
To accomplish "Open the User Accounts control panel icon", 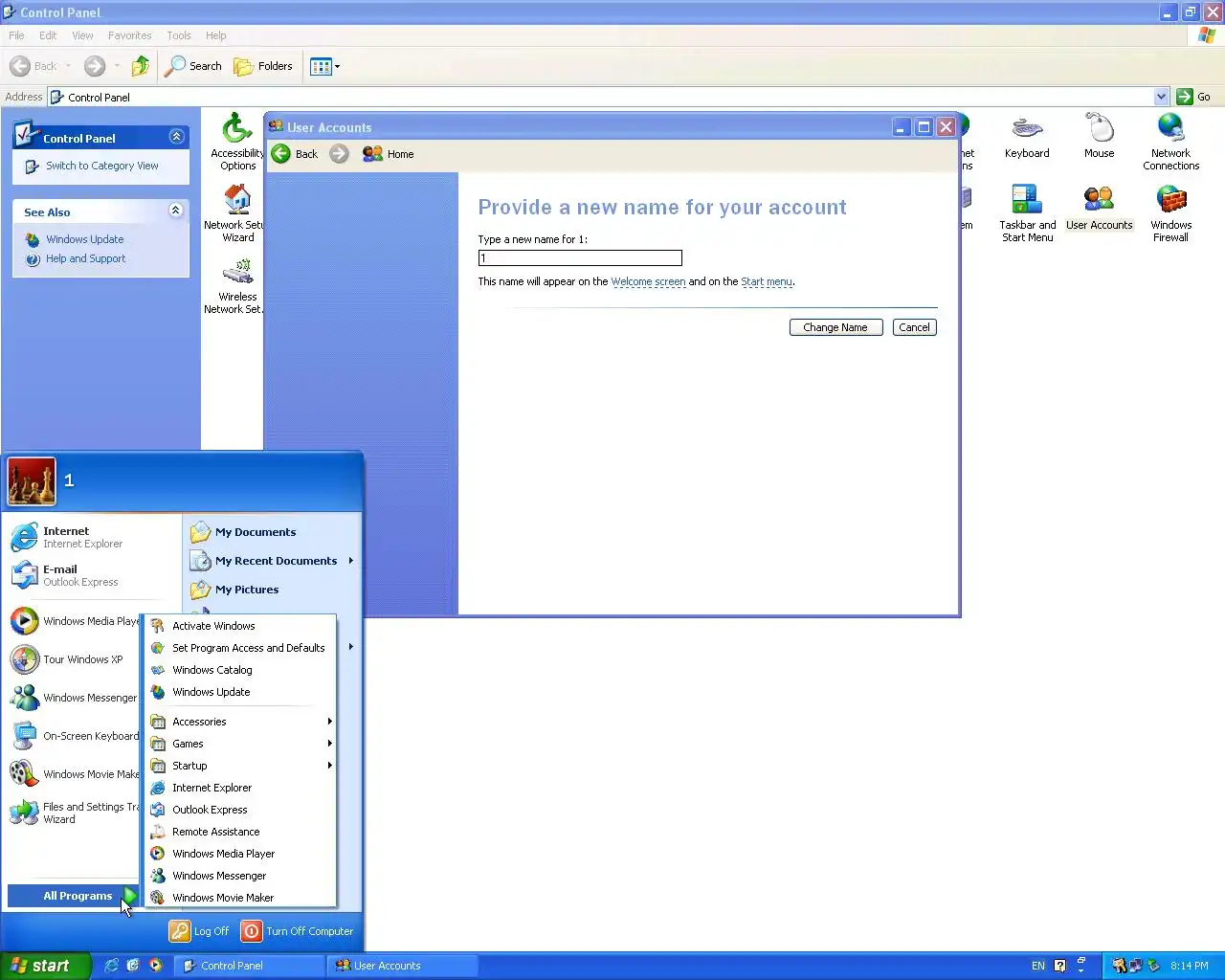I will pyautogui.click(x=1099, y=208).
